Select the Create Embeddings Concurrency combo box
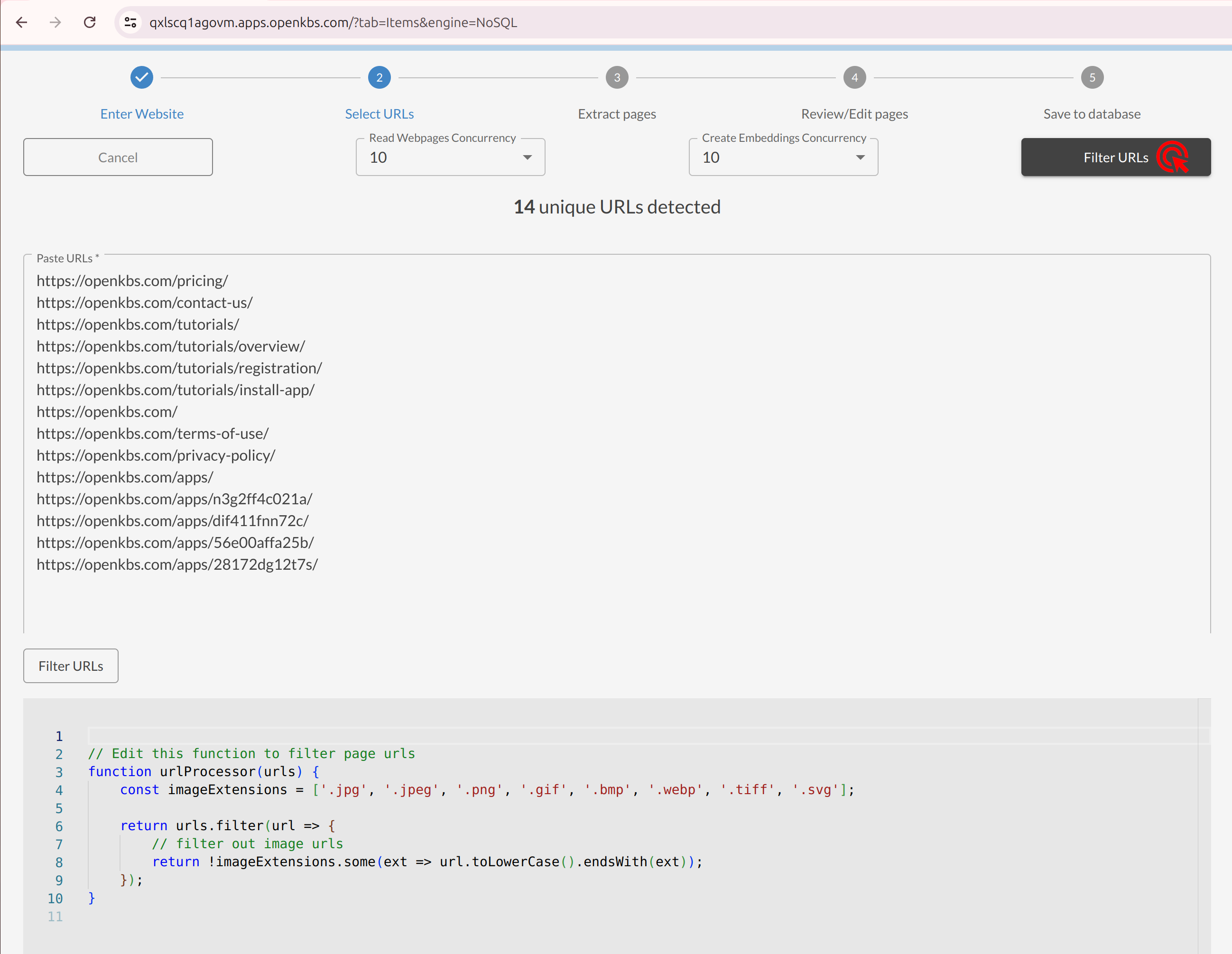Image resolution: width=1232 pixels, height=954 pixels. click(x=783, y=157)
